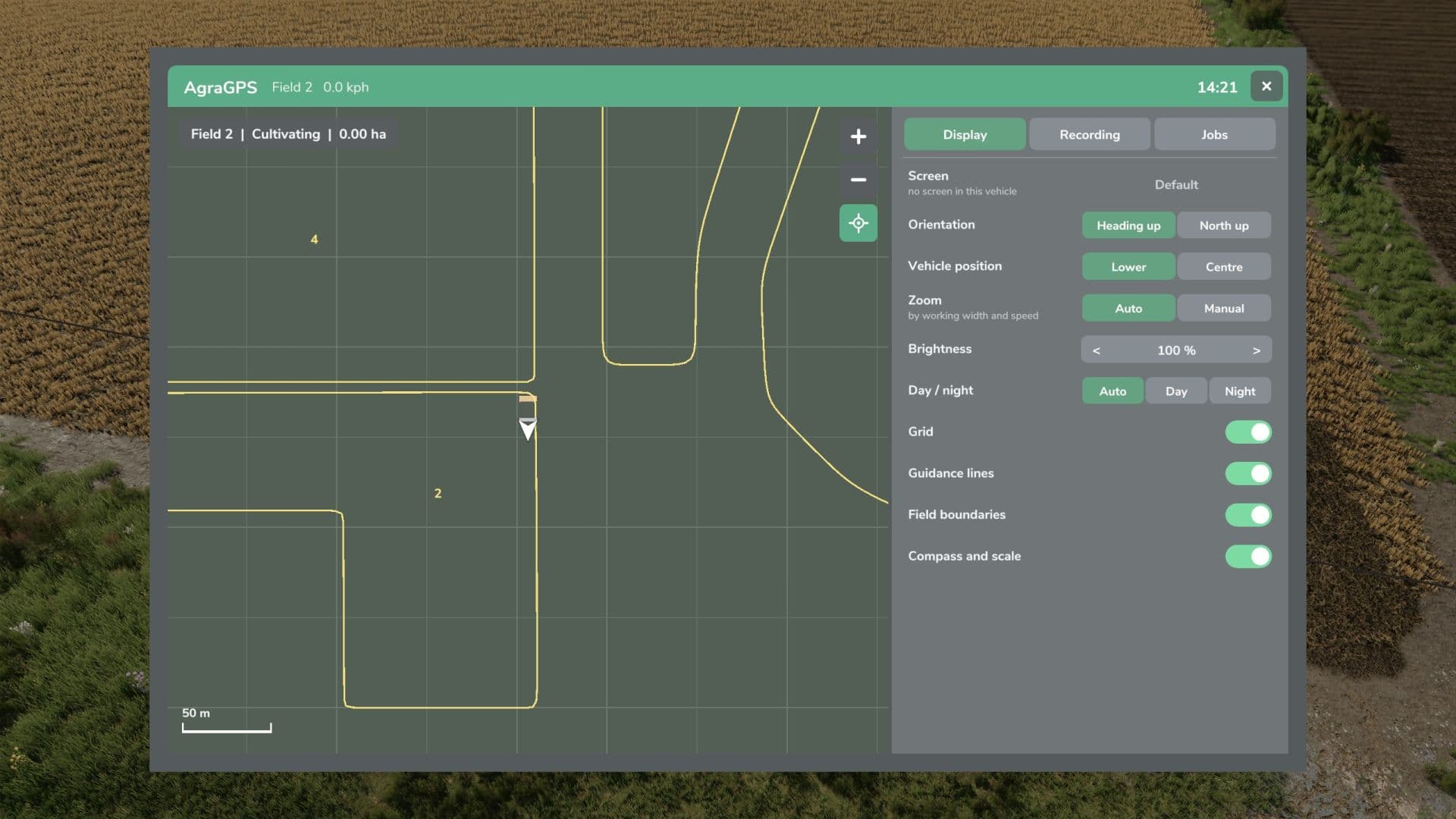The image size is (1456, 819).
Task: Set Day / night to Auto
Action: (x=1112, y=391)
